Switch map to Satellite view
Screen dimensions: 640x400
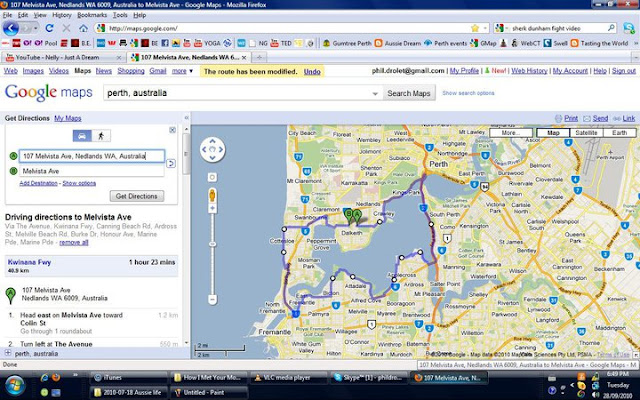click(x=586, y=133)
